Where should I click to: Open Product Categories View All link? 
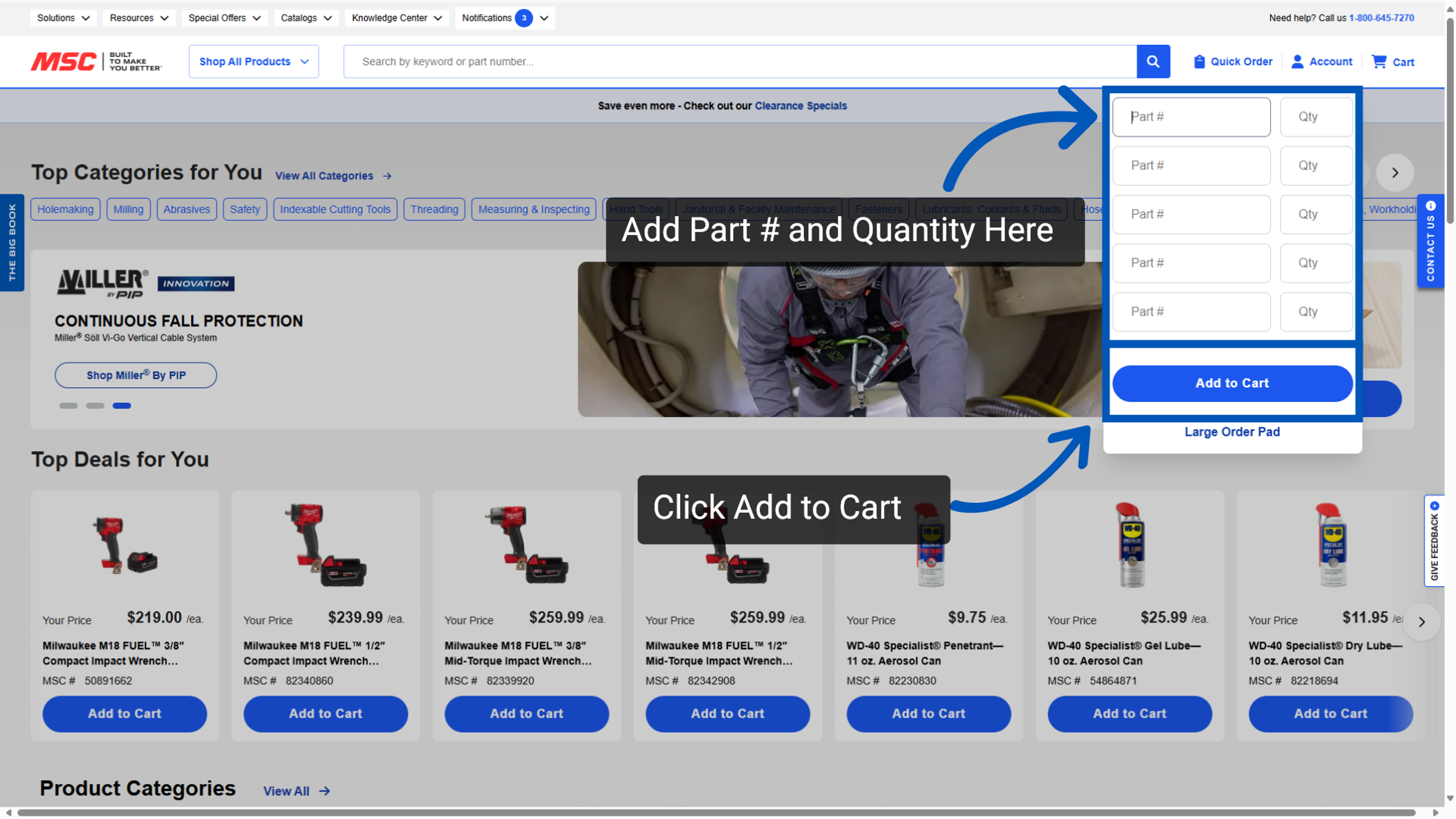pos(297,791)
